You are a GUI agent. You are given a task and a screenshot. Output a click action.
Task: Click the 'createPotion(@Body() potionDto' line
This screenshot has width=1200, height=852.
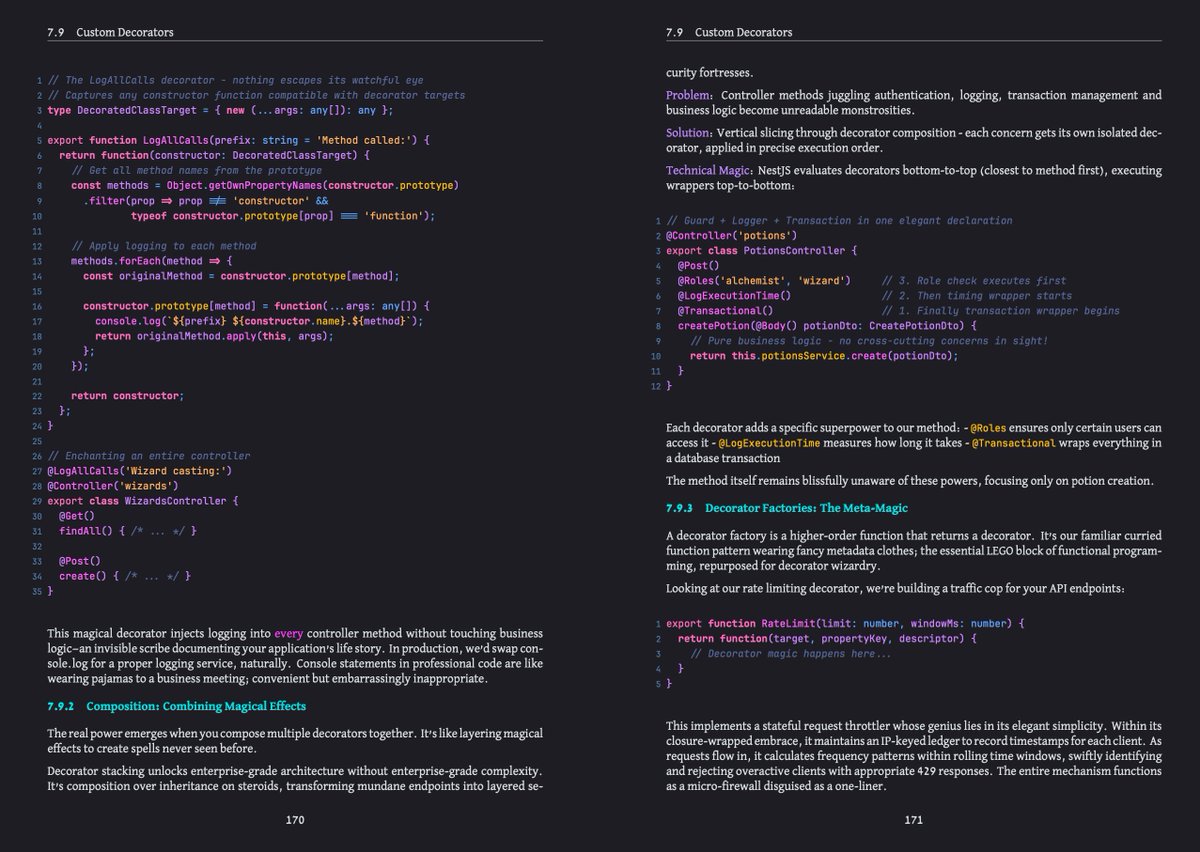pyautogui.click(x=827, y=325)
